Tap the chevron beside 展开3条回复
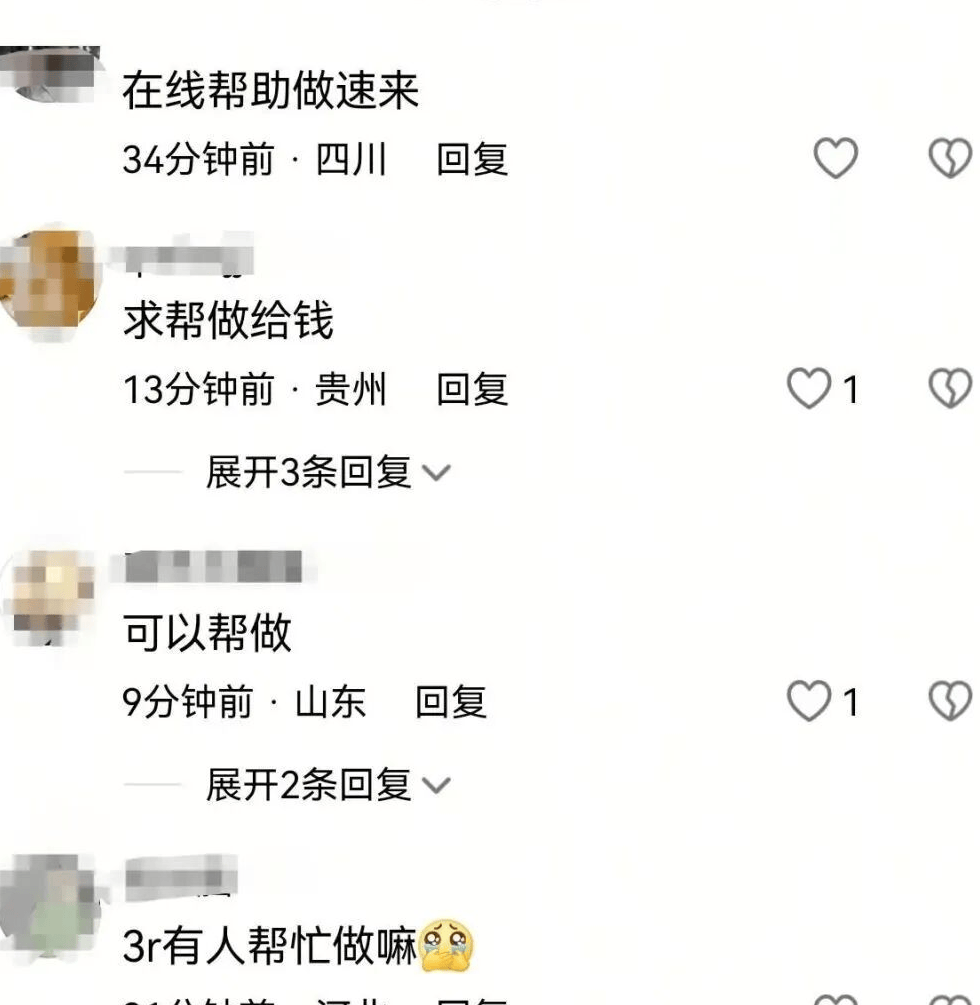 tap(436, 473)
